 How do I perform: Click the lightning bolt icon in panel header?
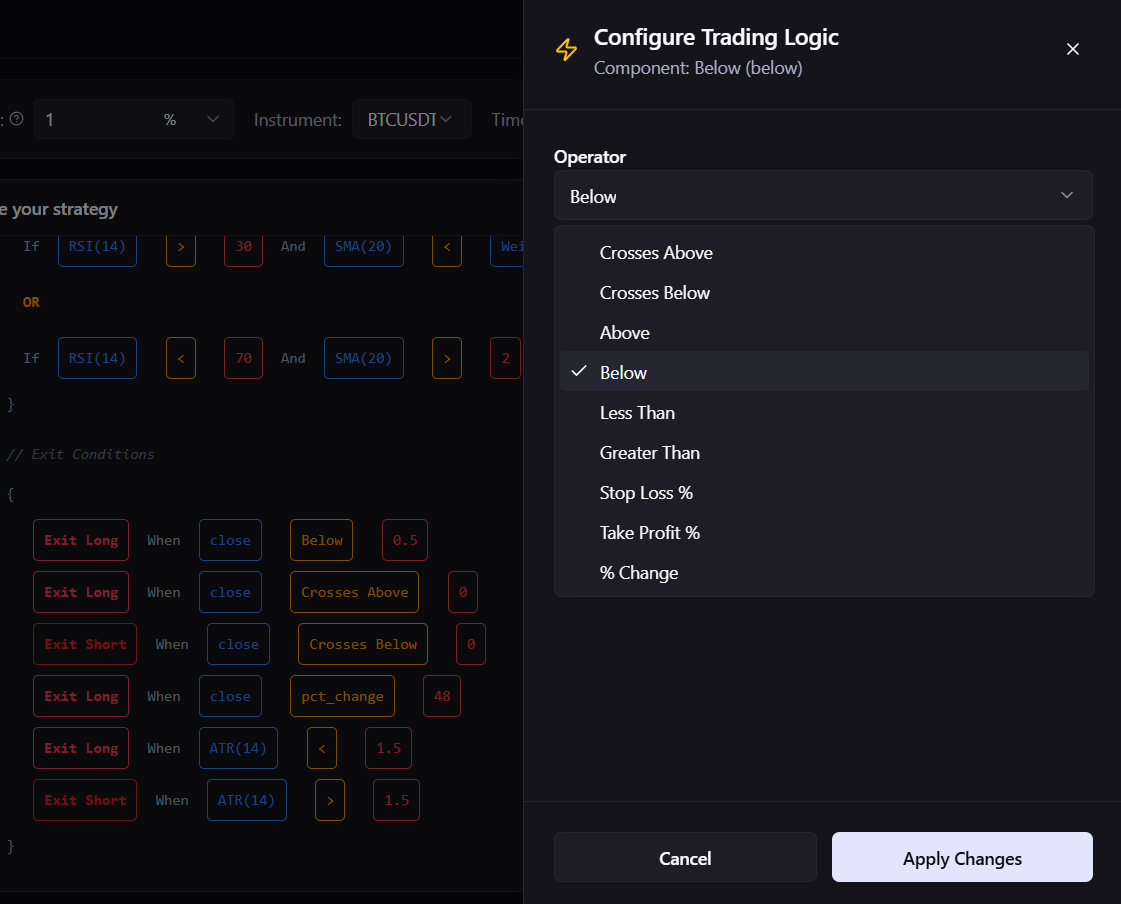point(566,49)
